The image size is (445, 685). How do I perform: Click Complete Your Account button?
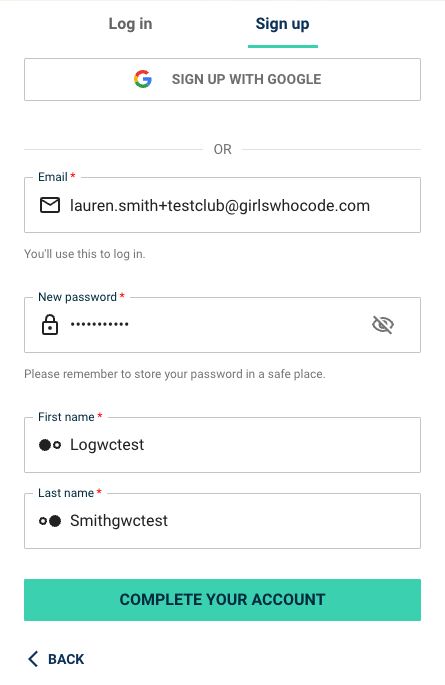[x=222, y=600]
